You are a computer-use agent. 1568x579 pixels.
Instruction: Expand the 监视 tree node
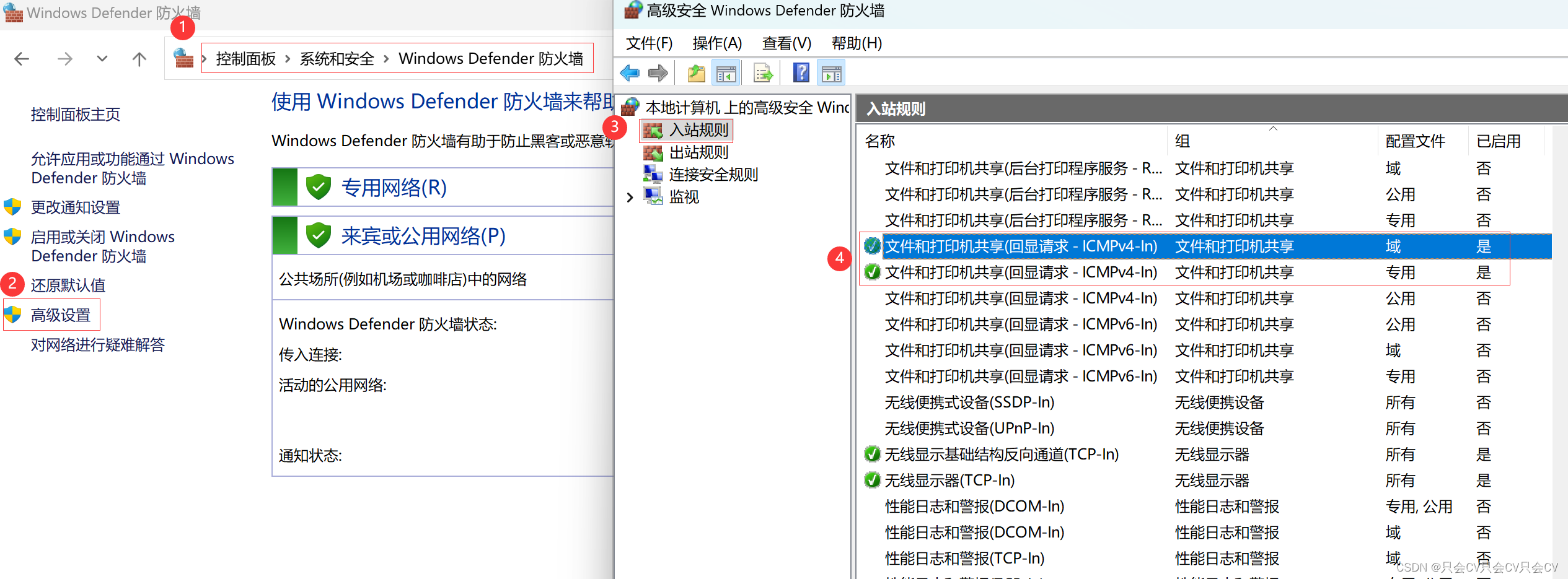coord(630,197)
